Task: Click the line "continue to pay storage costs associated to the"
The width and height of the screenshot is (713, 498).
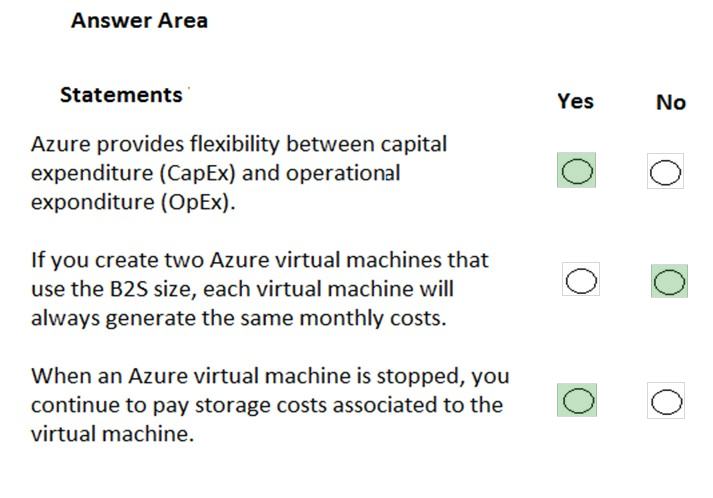Action: [266, 406]
